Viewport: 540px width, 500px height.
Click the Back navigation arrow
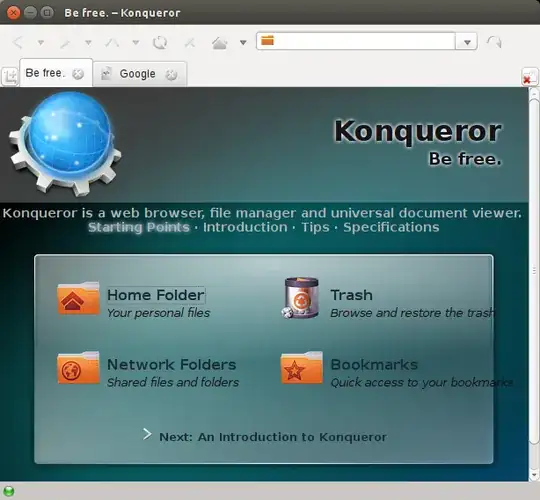pos(17,42)
